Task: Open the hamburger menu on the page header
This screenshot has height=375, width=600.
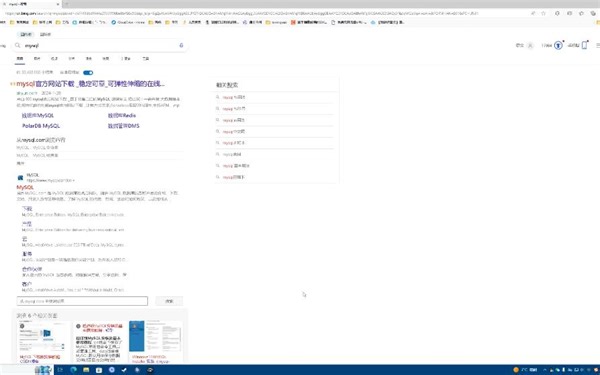Action: [x=598, y=45]
